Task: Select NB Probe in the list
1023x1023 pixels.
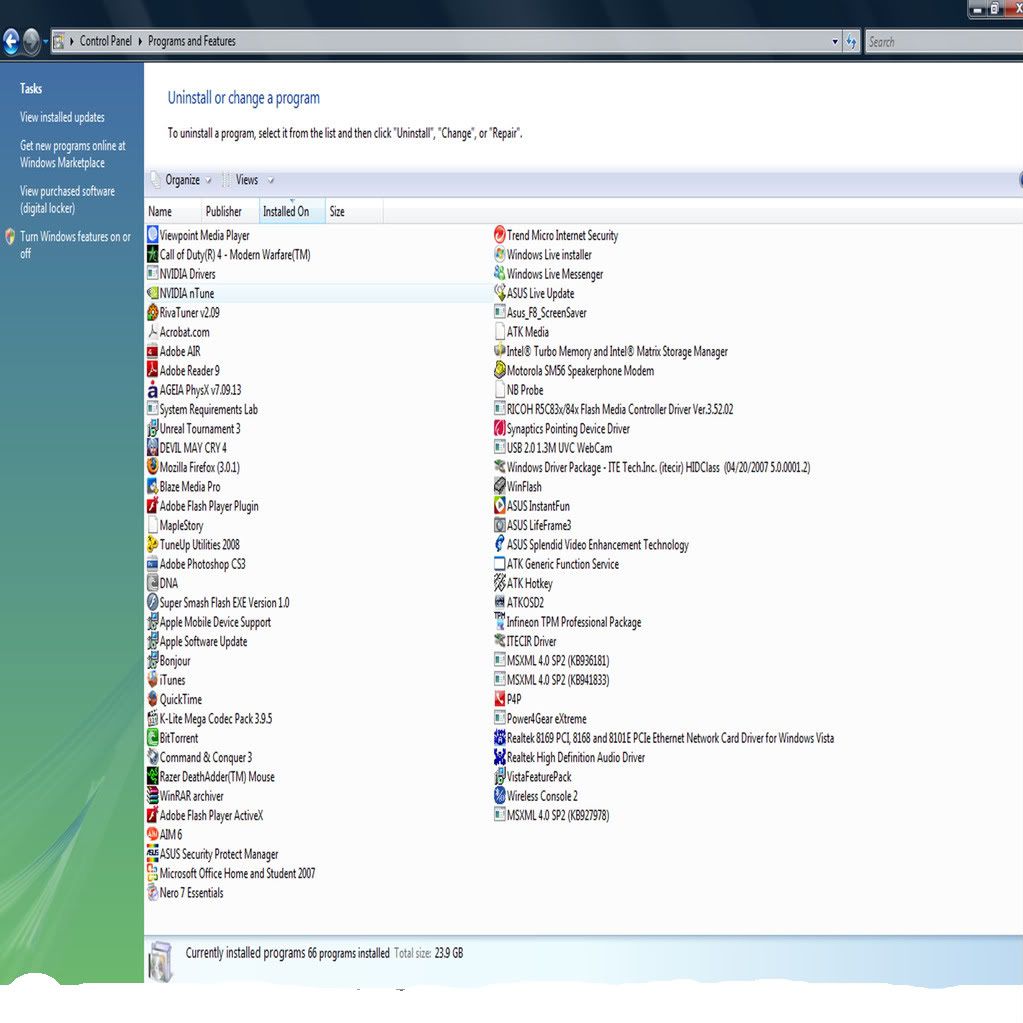Action: click(525, 390)
